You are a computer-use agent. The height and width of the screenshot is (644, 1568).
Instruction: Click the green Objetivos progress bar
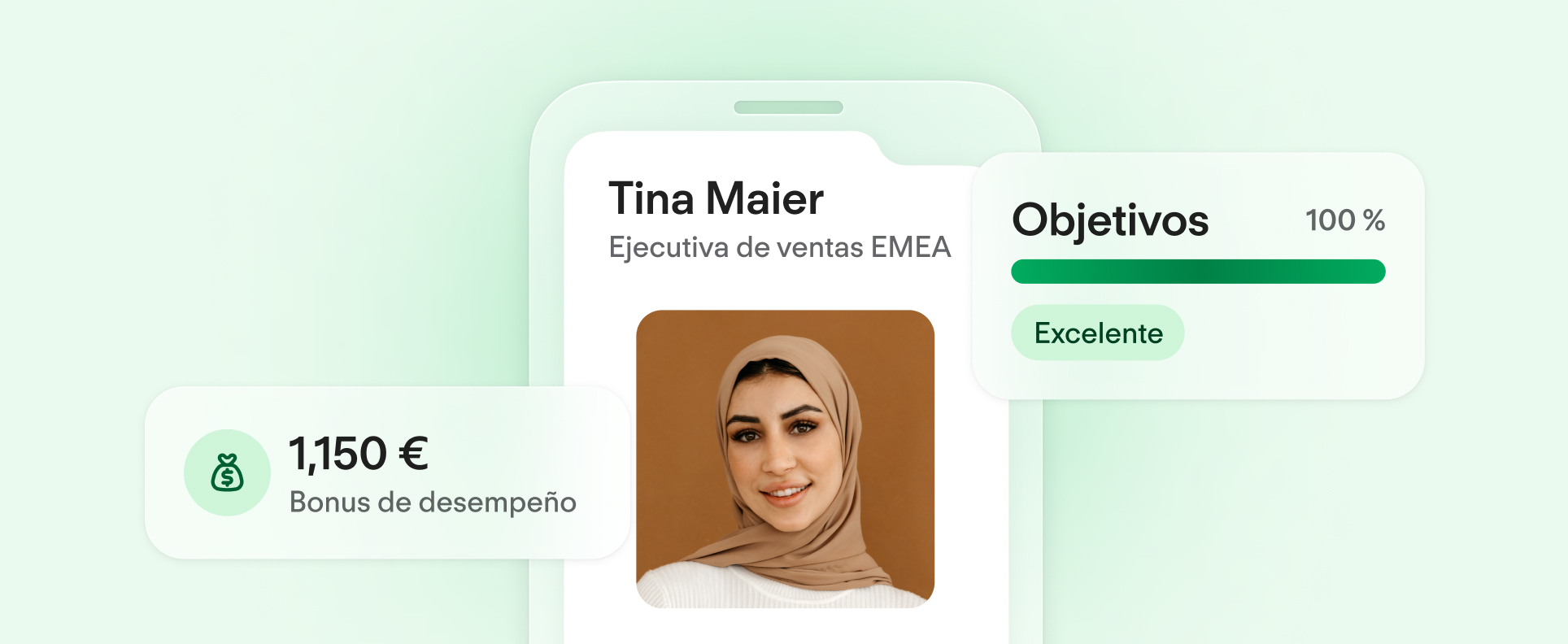pyautogui.click(x=1198, y=272)
